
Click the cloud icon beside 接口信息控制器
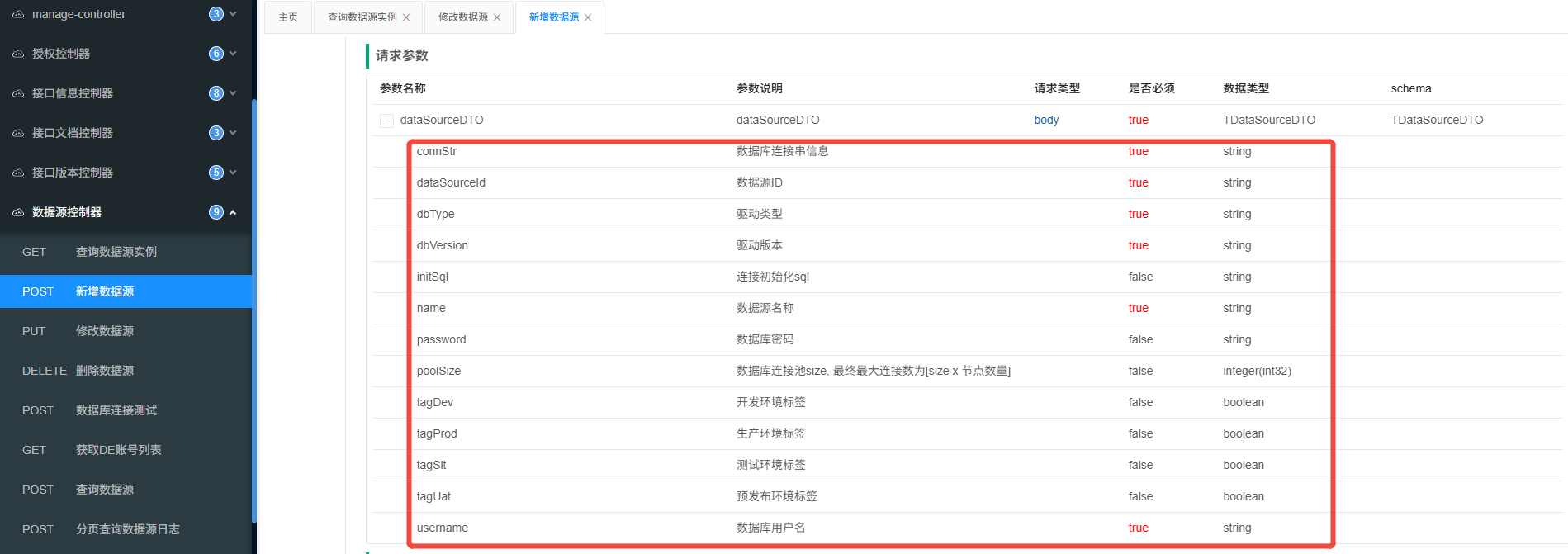(x=18, y=93)
